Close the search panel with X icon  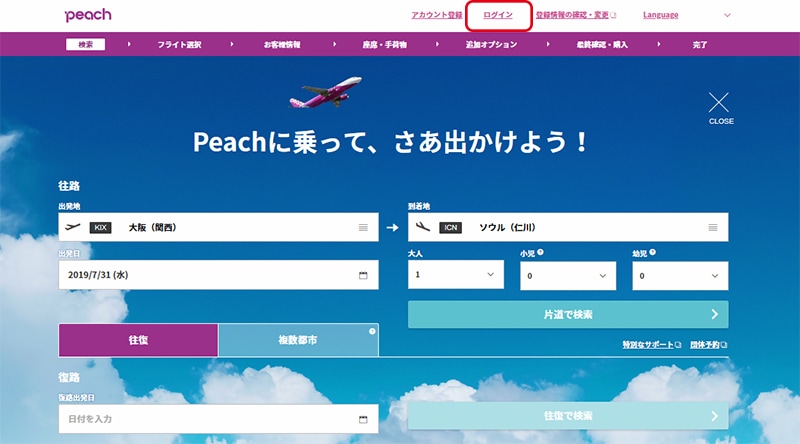tap(718, 103)
